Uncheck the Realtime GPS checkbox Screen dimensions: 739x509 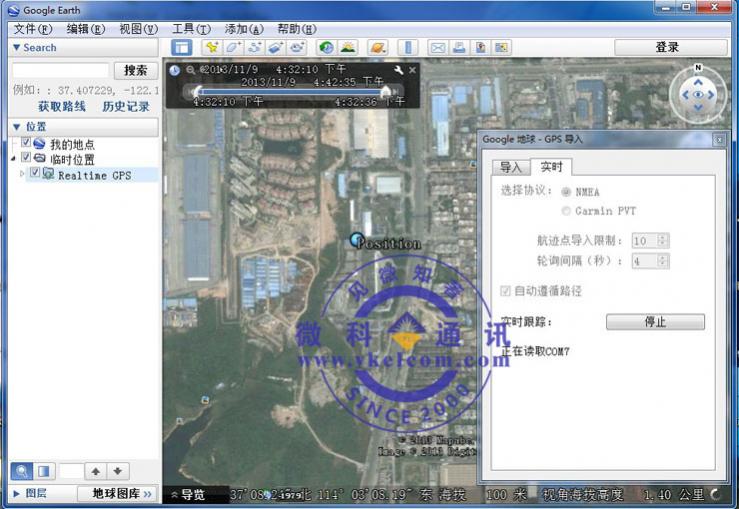click(x=35, y=174)
